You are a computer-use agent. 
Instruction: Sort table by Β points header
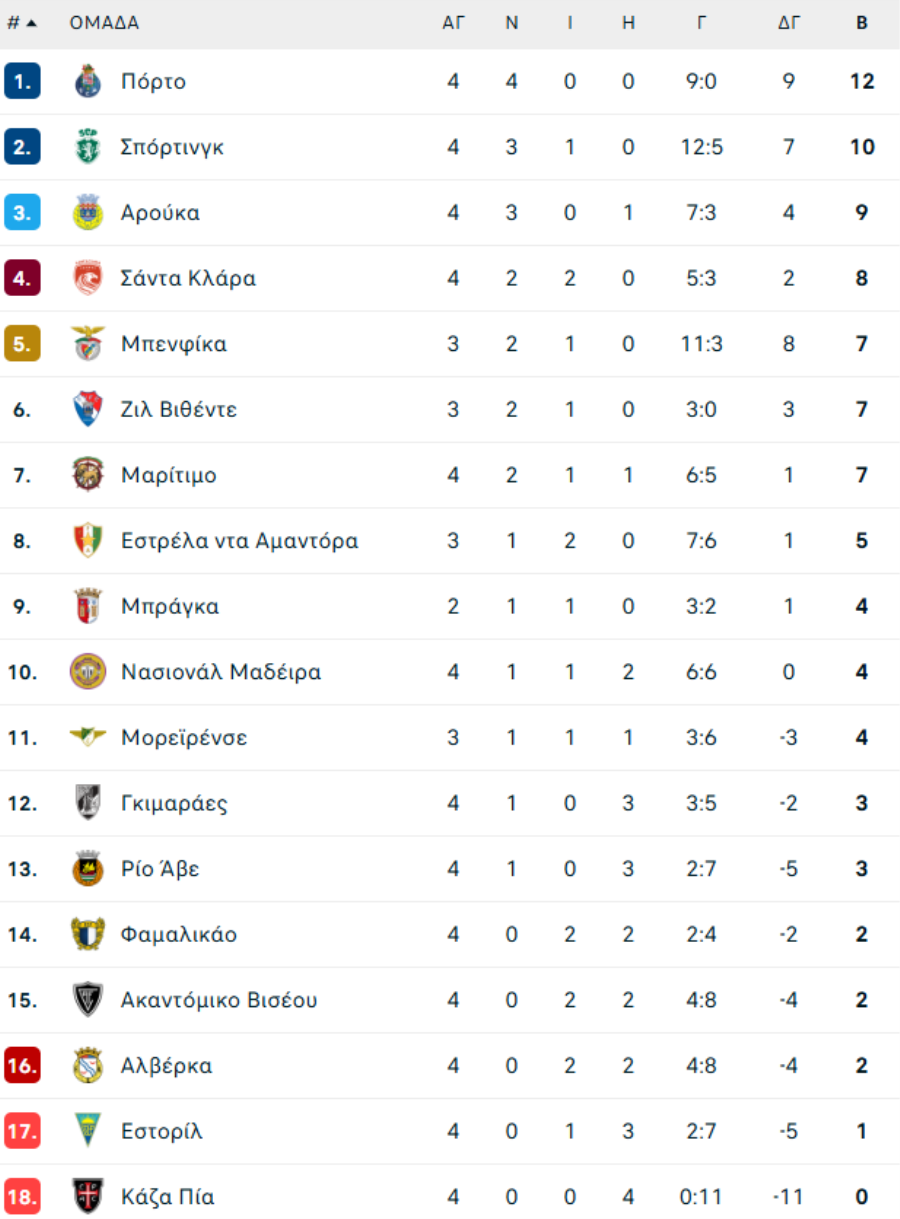point(862,23)
